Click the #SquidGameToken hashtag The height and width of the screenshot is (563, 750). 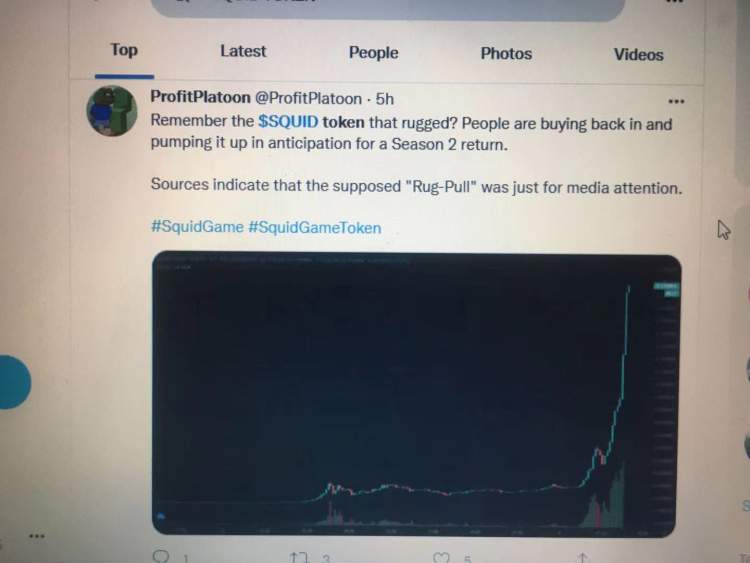click(315, 227)
